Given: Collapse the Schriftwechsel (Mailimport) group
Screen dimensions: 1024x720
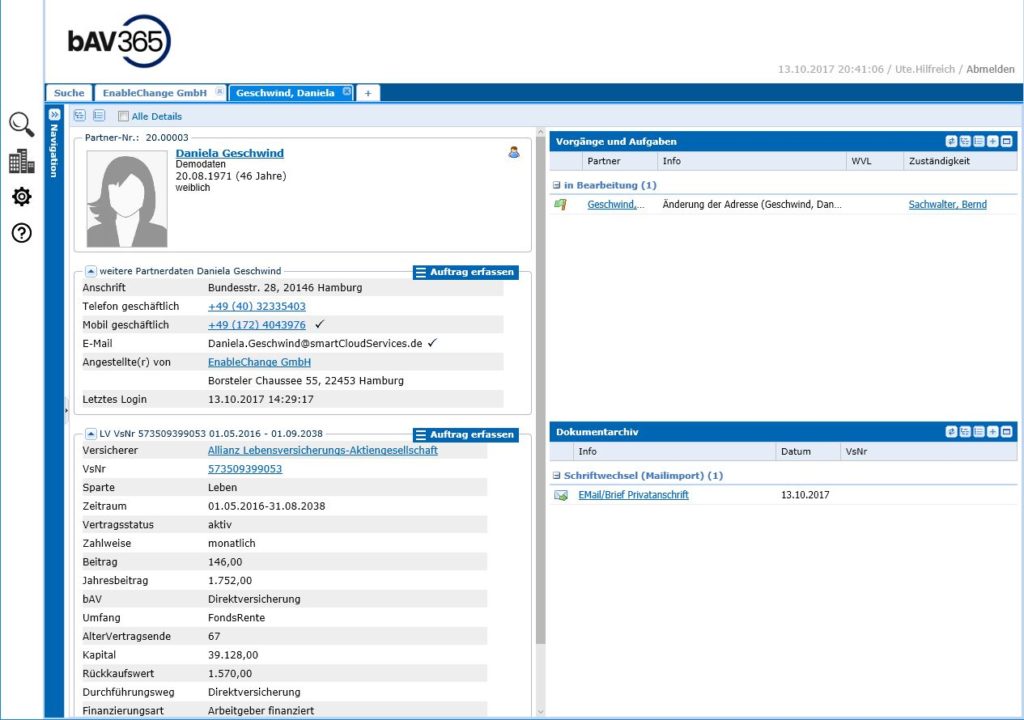Looking at the screenshot, I should (556, 476).
